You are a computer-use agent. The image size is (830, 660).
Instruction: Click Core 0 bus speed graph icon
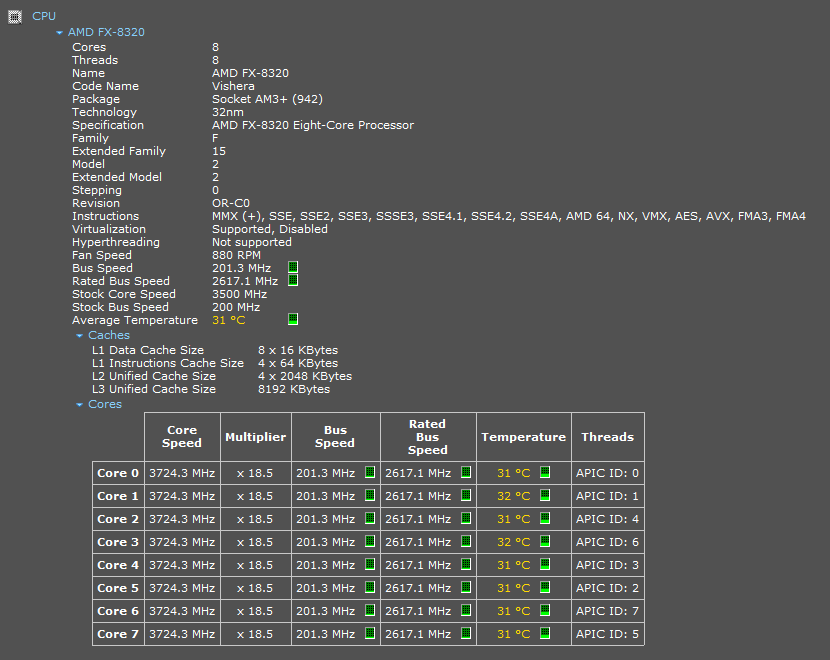(369, 473)
